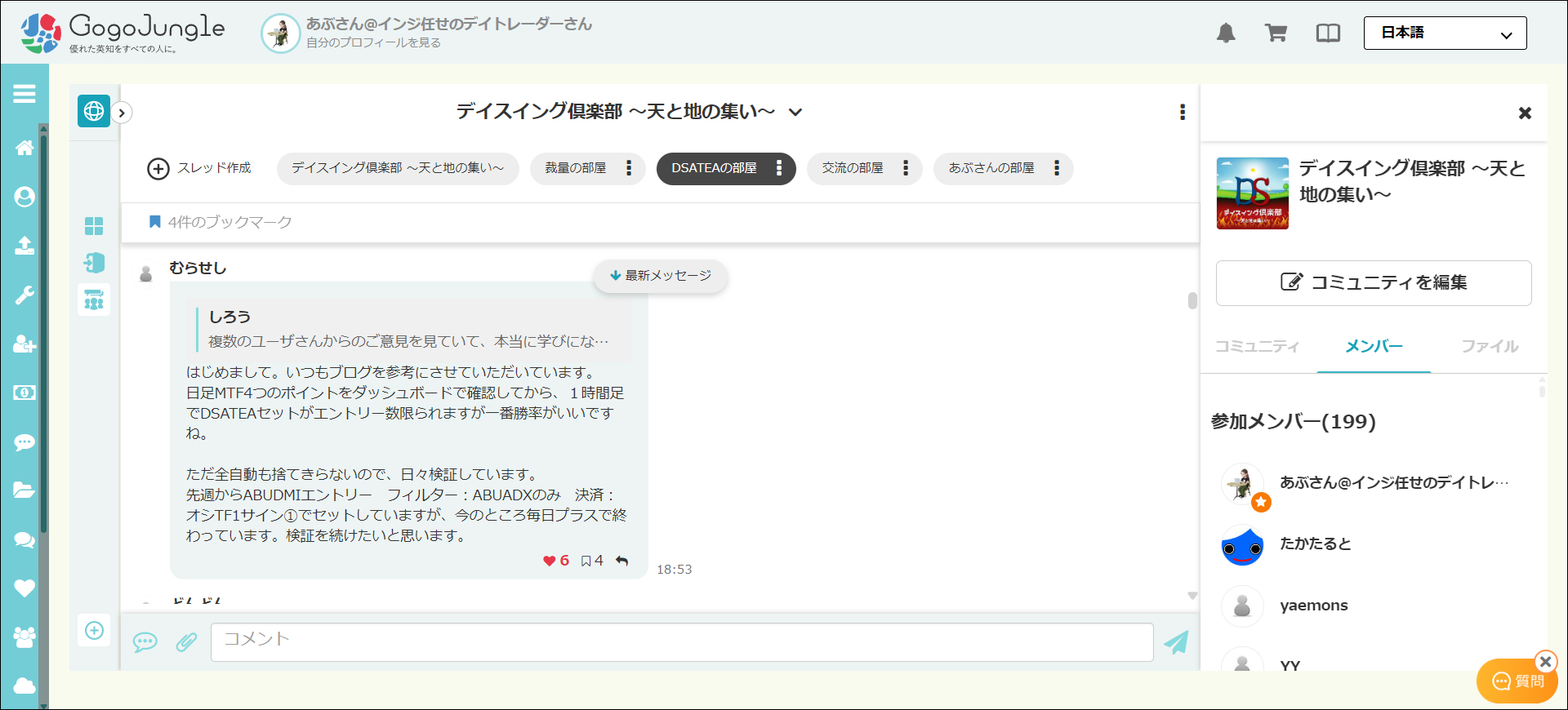Viewport: 1568px width, 710px height.
Task: Open the kebab menu beside the community title
Action: [x=1183, y=112]
